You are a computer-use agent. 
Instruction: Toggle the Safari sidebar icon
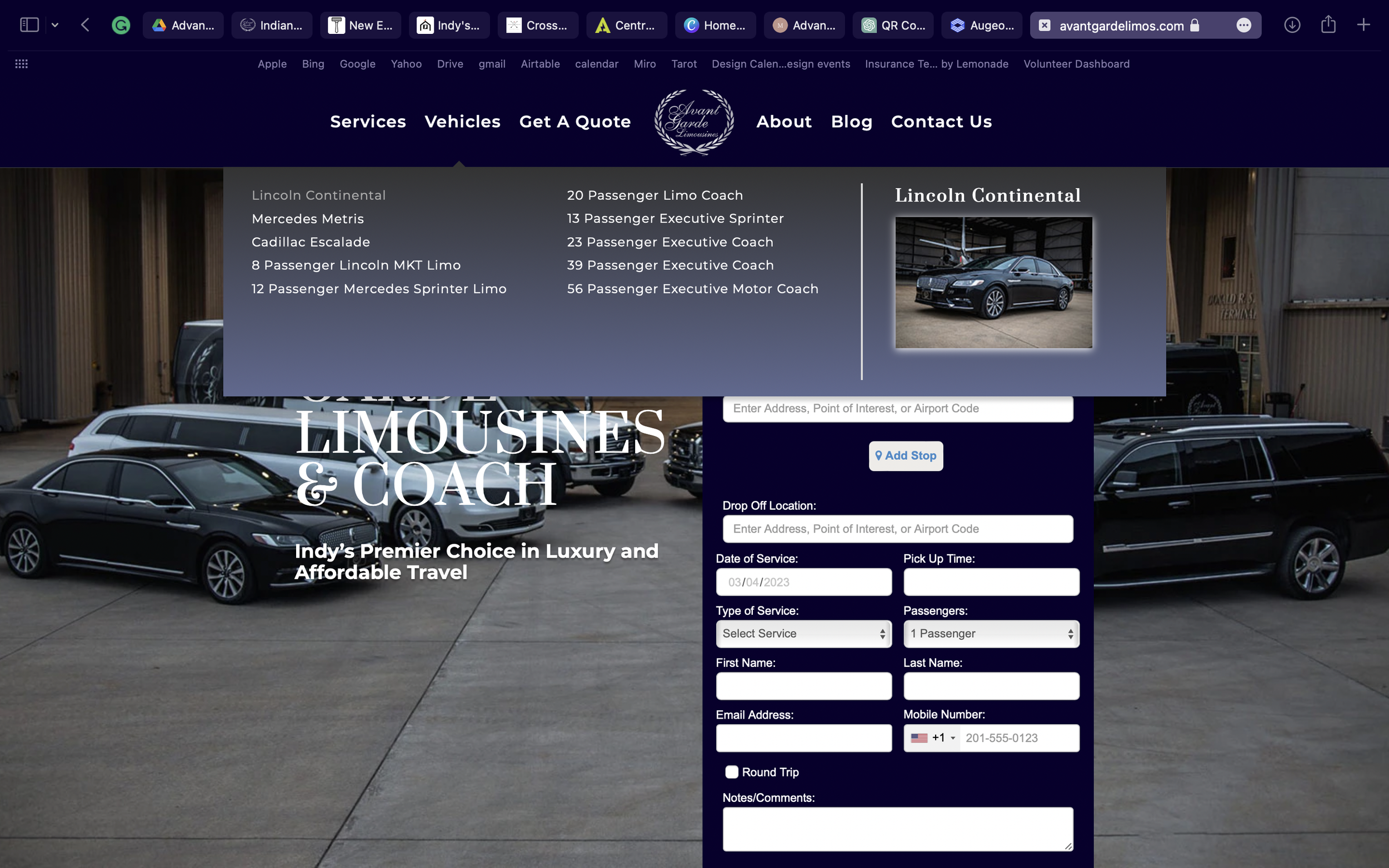click(x=29, y=24)
